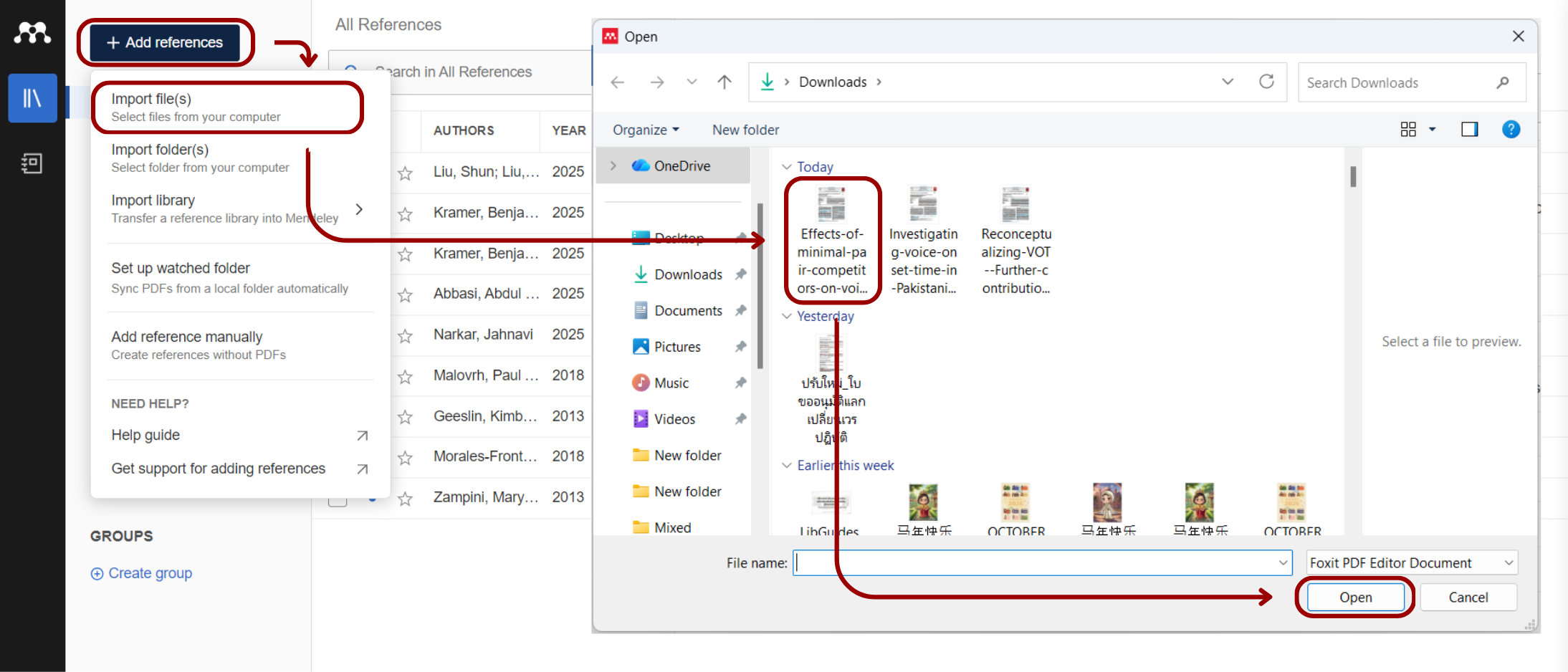Create a New folder
The height and width of the screenshot is (672, 1568).
(745, 130)
